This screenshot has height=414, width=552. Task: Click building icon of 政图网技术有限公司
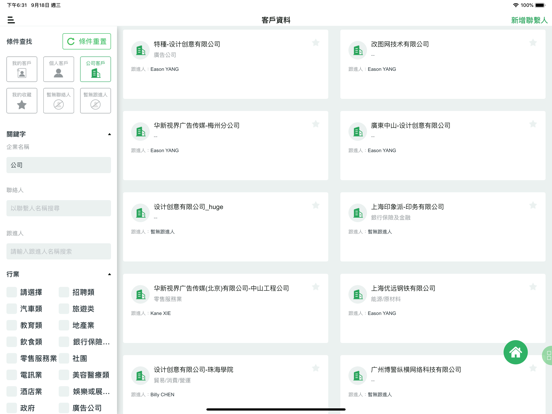tap(358, 50)
